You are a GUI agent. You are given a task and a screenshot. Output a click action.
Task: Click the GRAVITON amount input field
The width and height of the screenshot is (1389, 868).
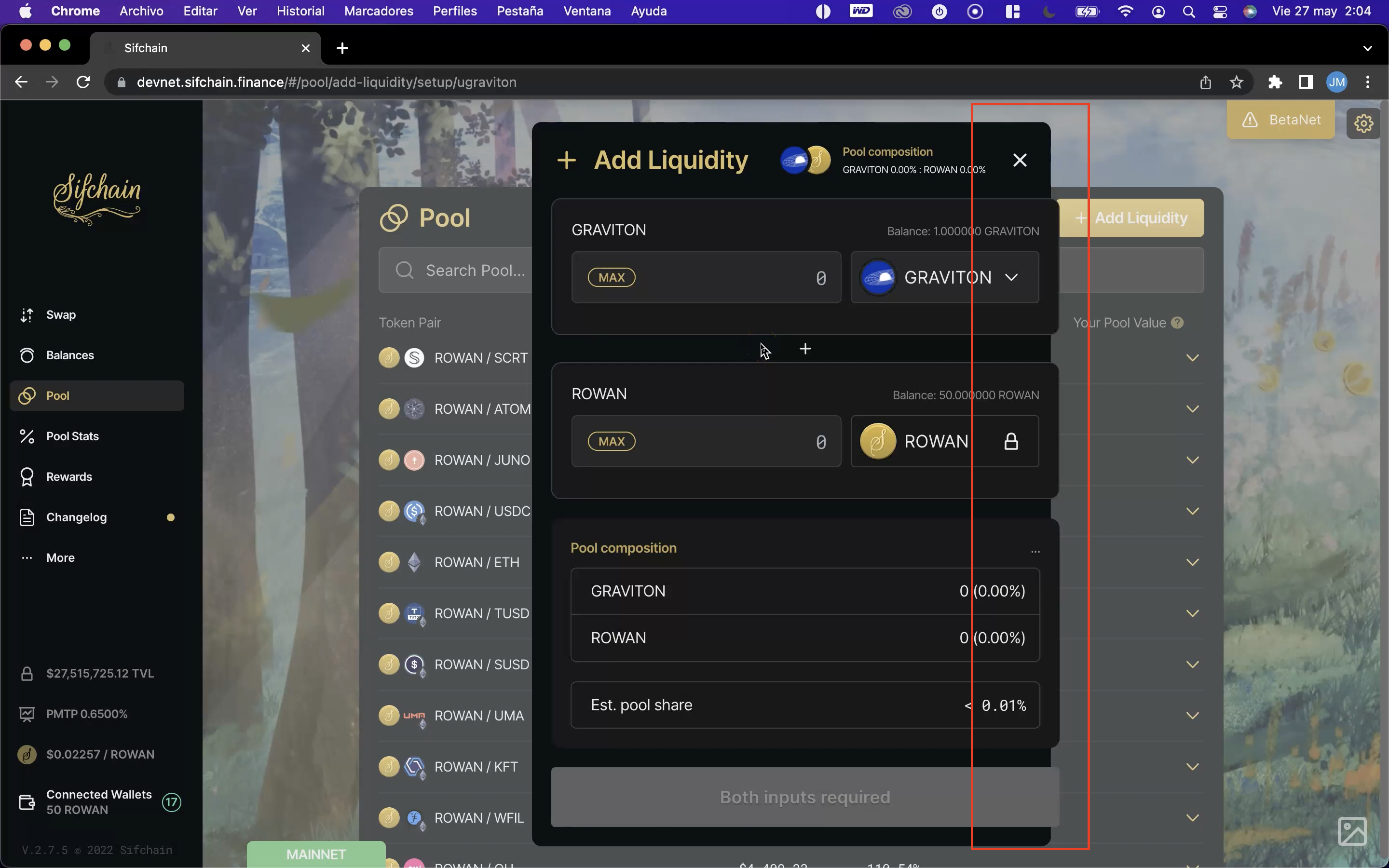pyautogui.click(x=706, y=277)
